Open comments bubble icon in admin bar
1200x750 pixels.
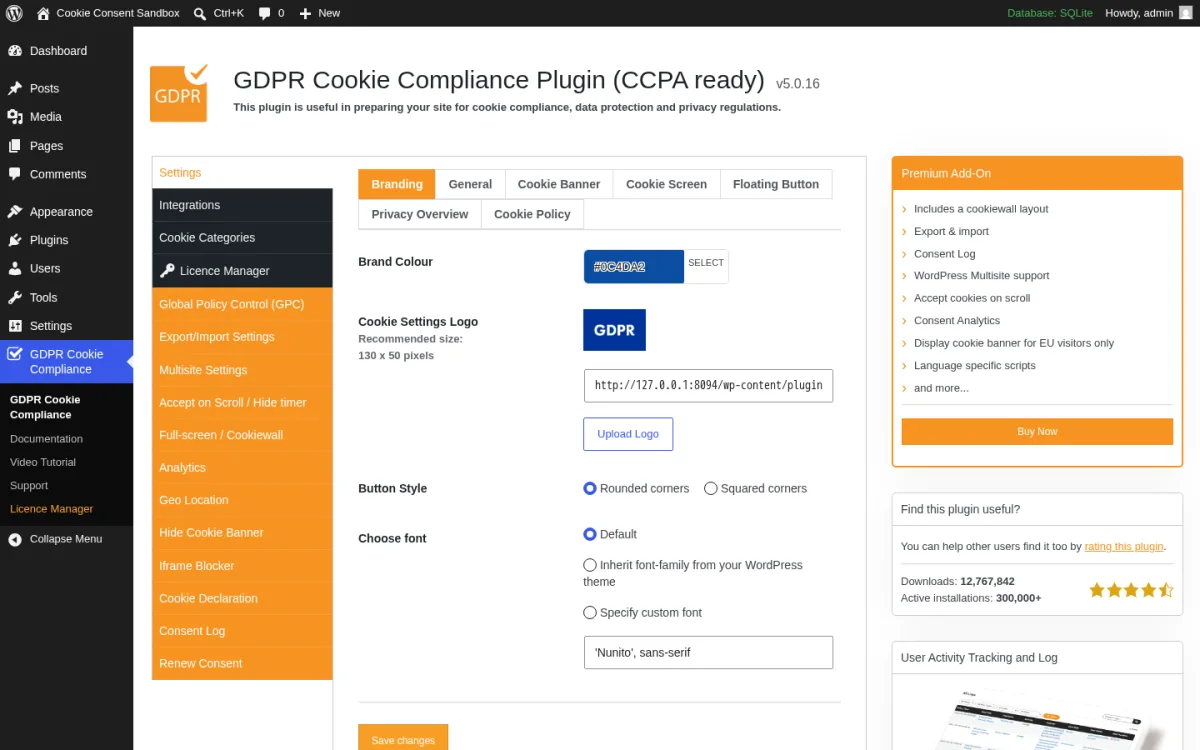click(264, 13)
